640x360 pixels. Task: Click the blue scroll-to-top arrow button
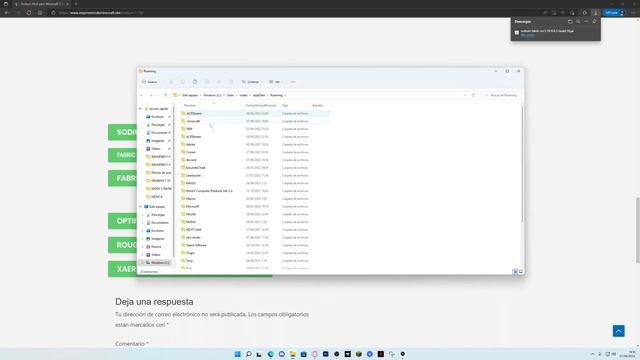pyautogui.click(x=618, y=331)
